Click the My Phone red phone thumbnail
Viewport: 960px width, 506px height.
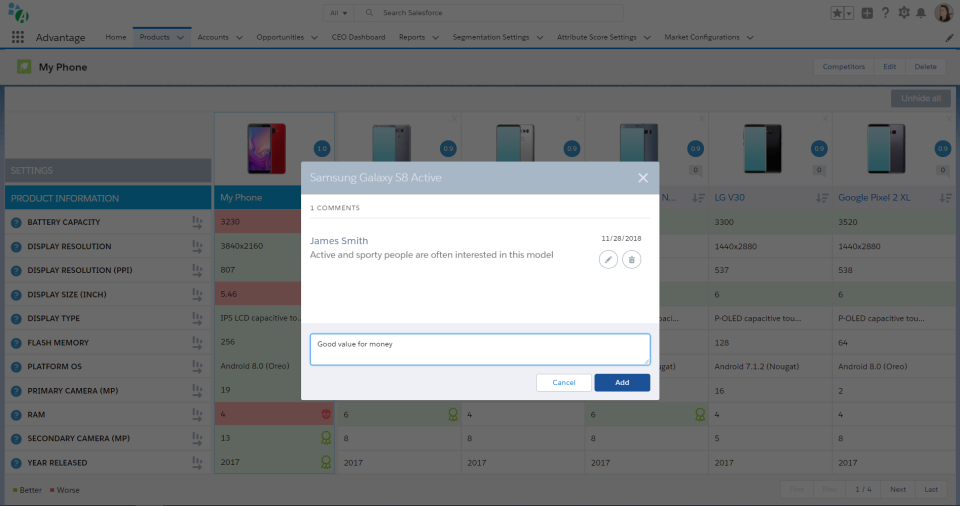[x=266, y=149]
